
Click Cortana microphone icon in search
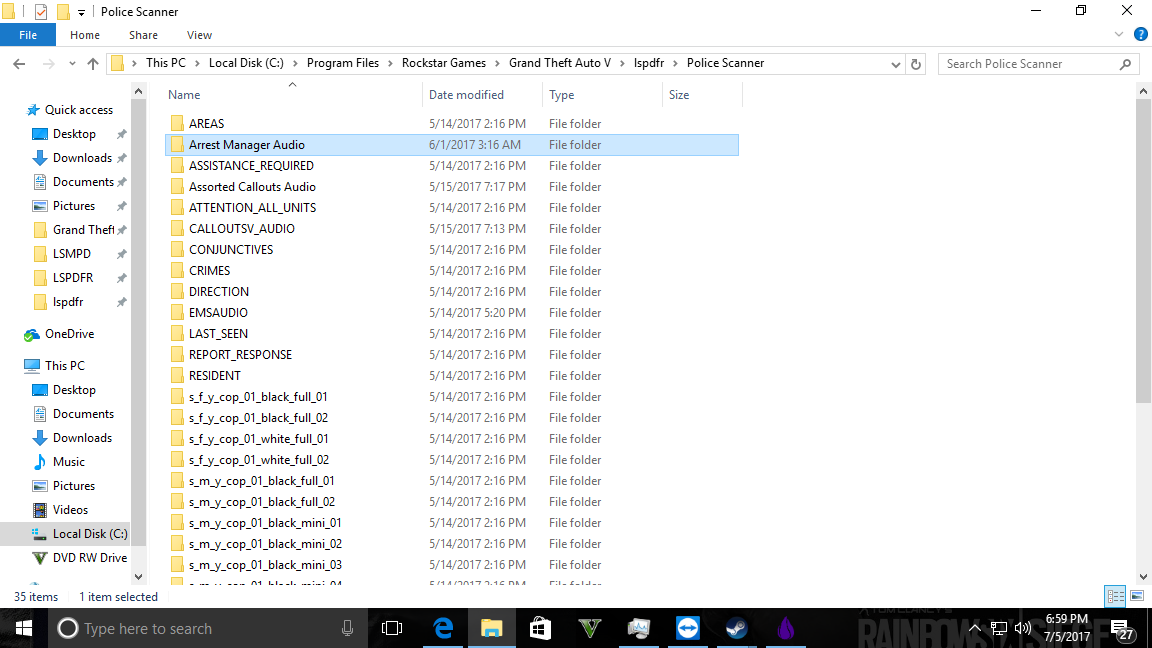(x=348, y=628)
